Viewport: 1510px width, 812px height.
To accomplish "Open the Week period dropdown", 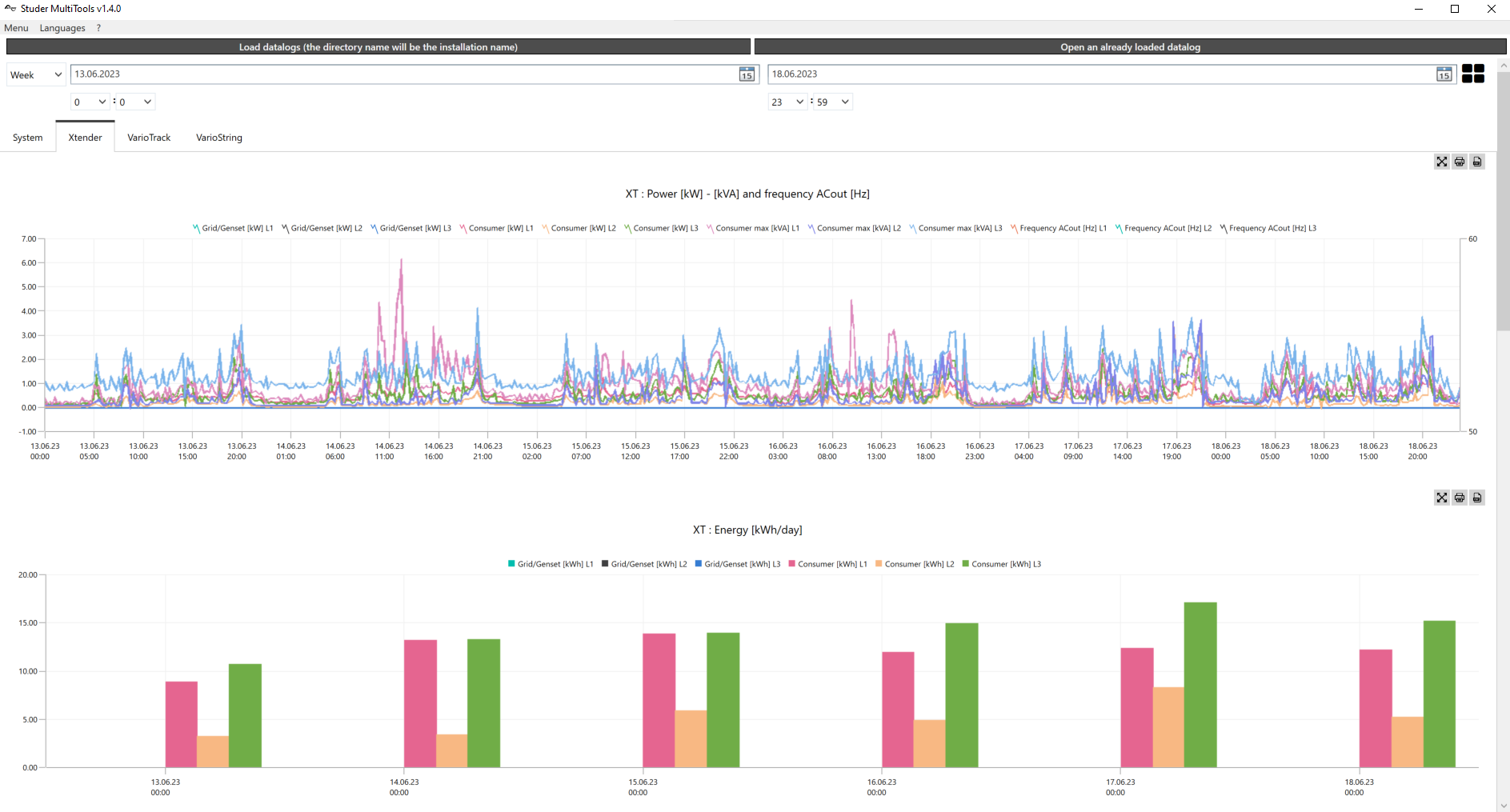I will (x=36, y=75).
